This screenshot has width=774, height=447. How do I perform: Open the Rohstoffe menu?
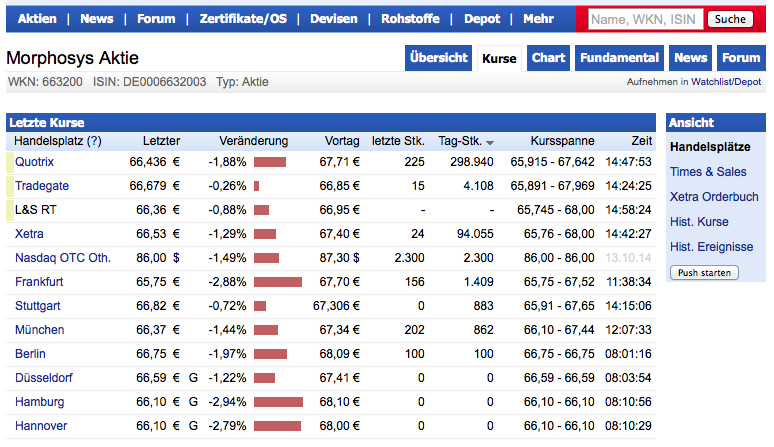(410, 19)
